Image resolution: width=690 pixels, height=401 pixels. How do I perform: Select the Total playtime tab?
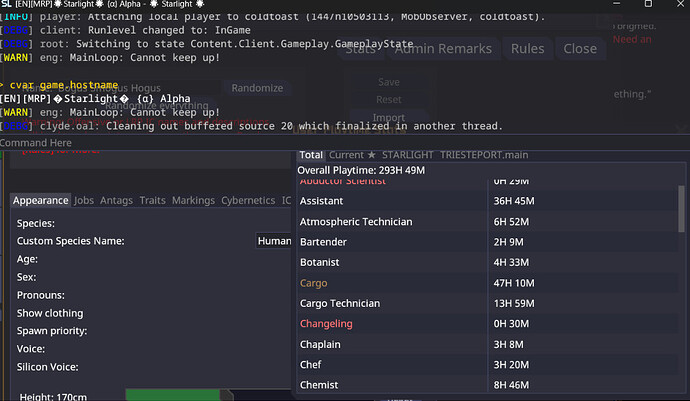(x=311, y=155)
